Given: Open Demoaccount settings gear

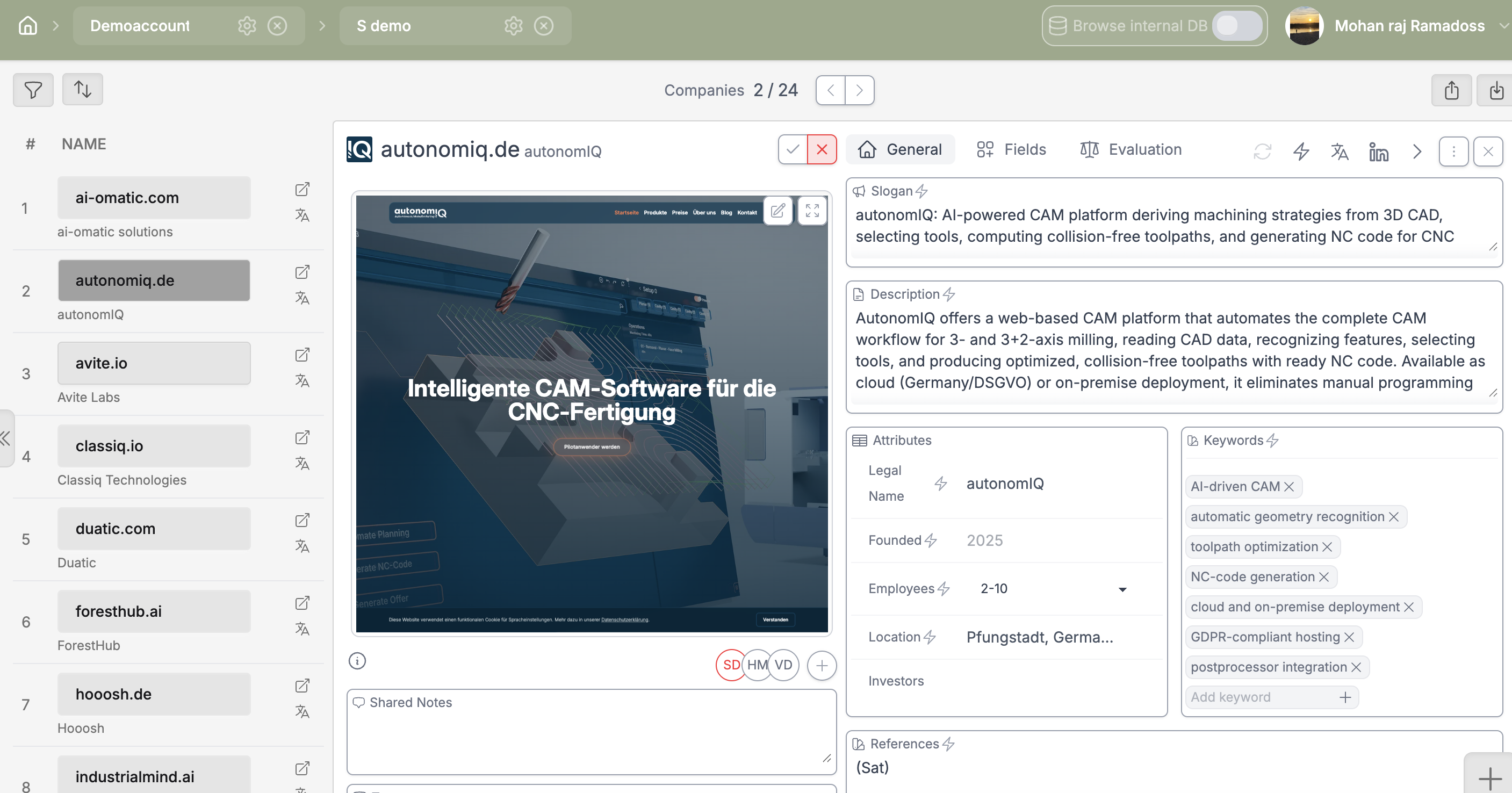Looking at the screenshot, I should click(247, 26).
